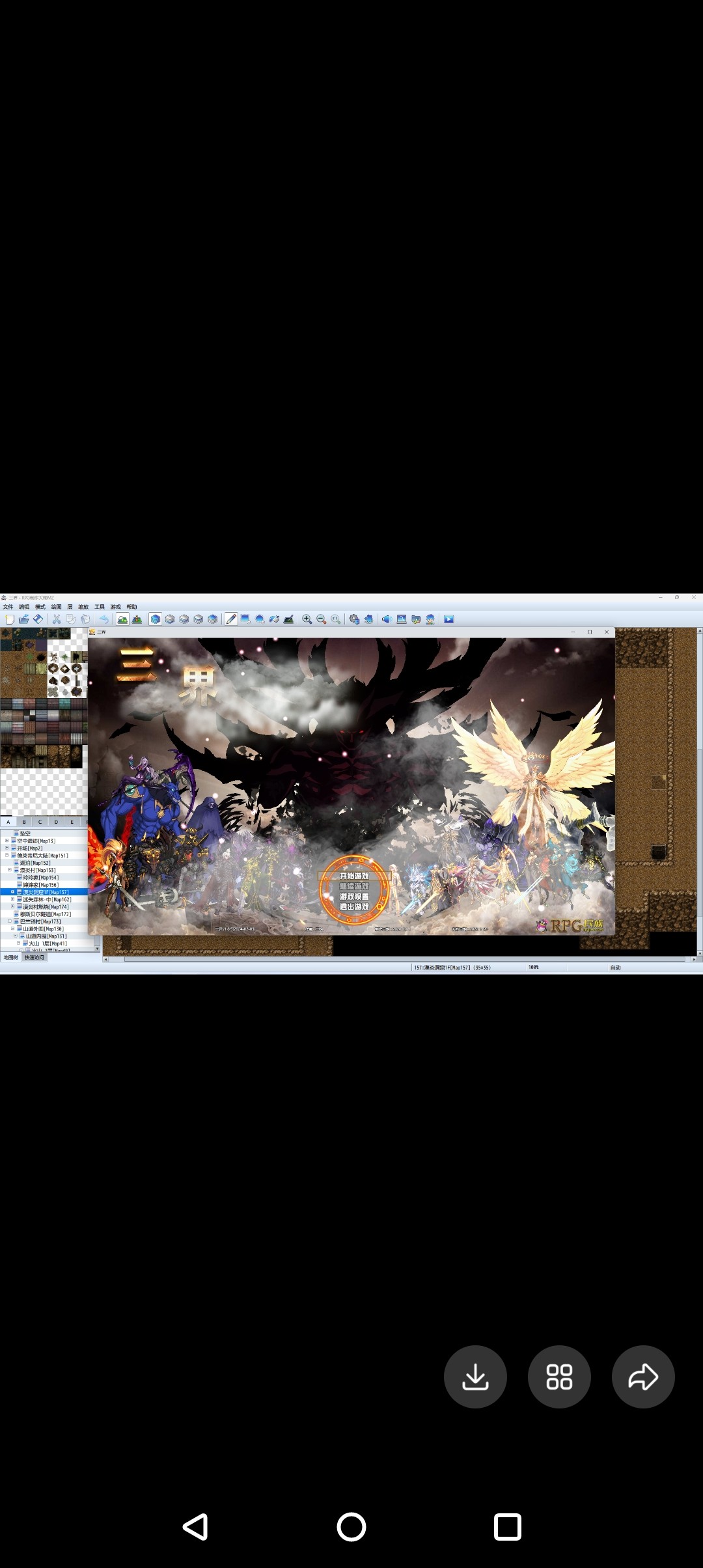Switch to Map edit mode icon
Image resolution: width=703 pixels, height=1568 pixels.
122,619
